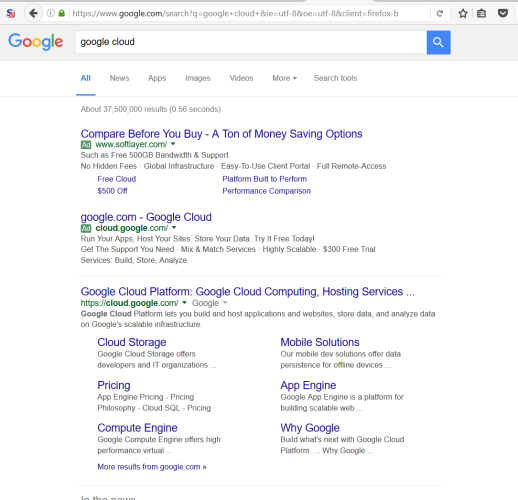
Task: Bookmark this page with the star icon
Action: coord(463,13)
